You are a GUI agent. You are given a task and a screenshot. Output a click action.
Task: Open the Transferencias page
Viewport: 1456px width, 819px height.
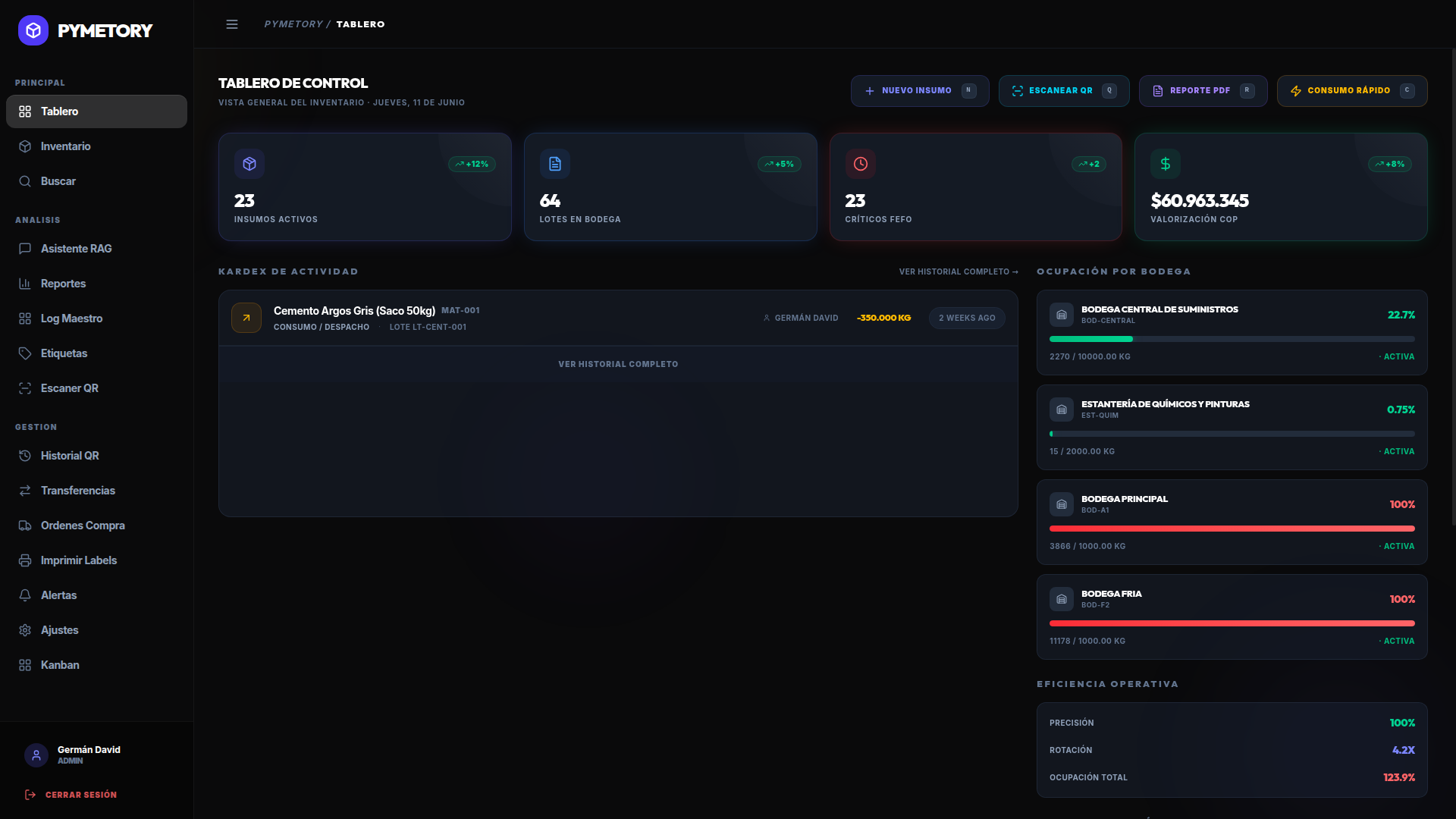pyautogui.click(x=96, y=491)
